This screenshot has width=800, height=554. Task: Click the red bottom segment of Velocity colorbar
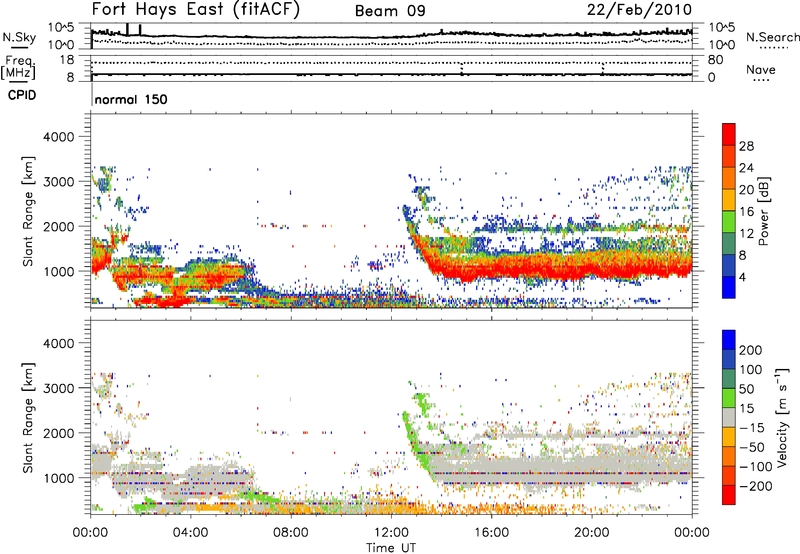(x=729, y=495)
